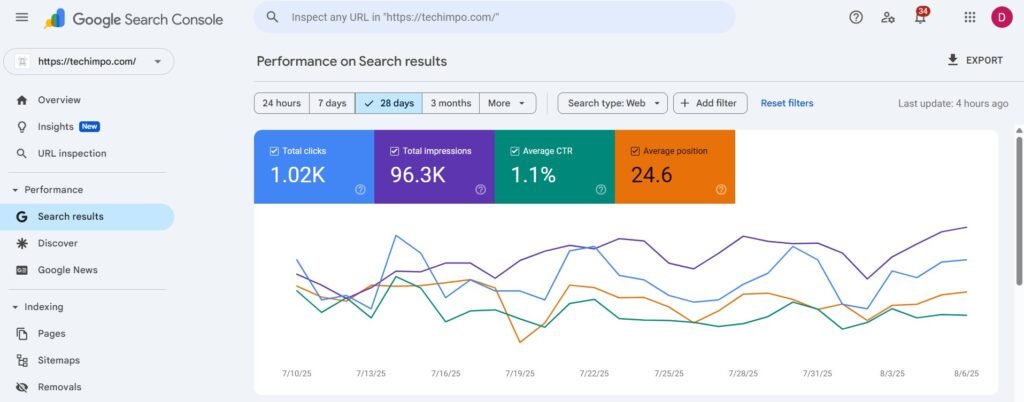Disable the Average CTR checkbox
Viewport: 1024px width, 402px height.
click(514, 151)
